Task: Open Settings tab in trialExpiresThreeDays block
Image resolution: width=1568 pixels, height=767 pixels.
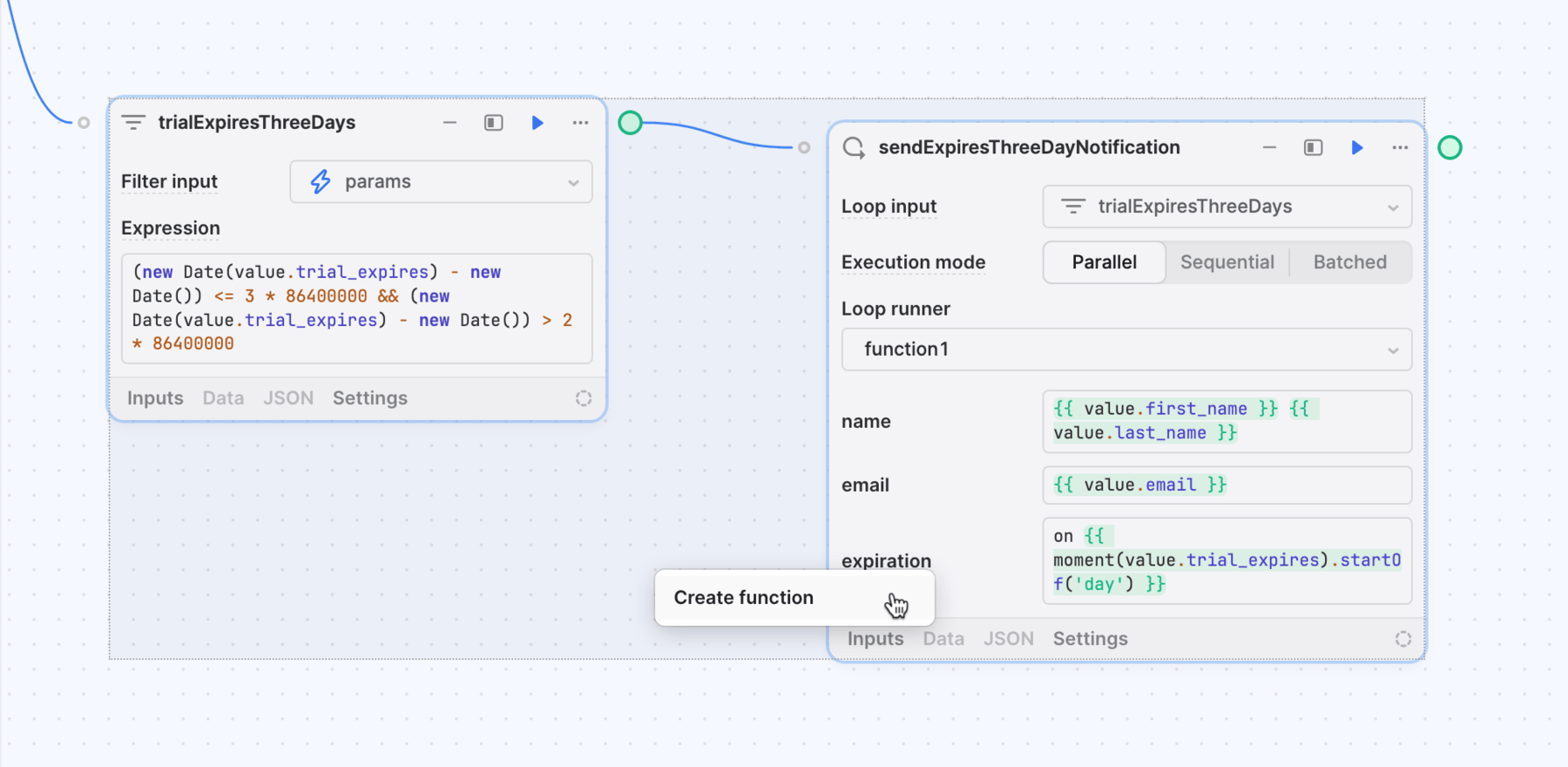Action: click(x=370, y=398)
